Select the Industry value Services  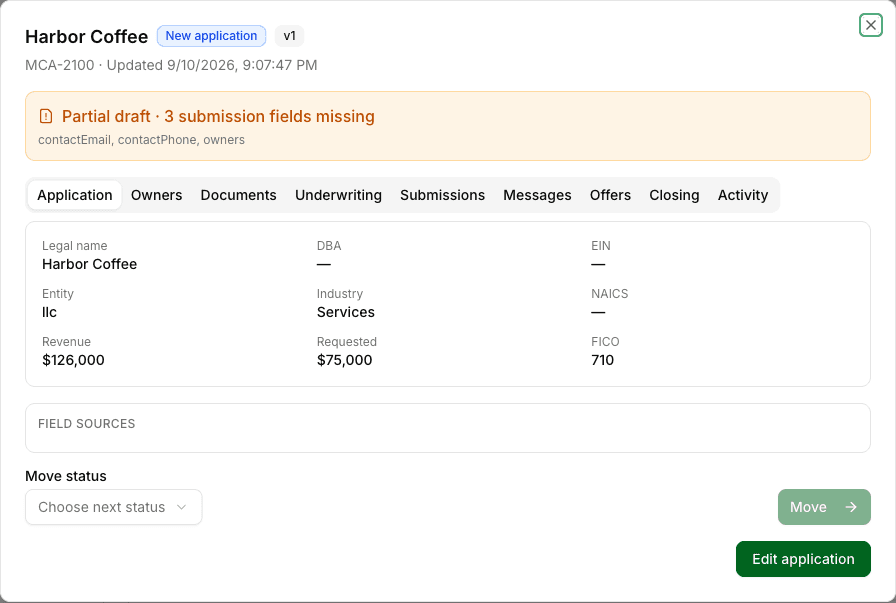click(346, 312)
